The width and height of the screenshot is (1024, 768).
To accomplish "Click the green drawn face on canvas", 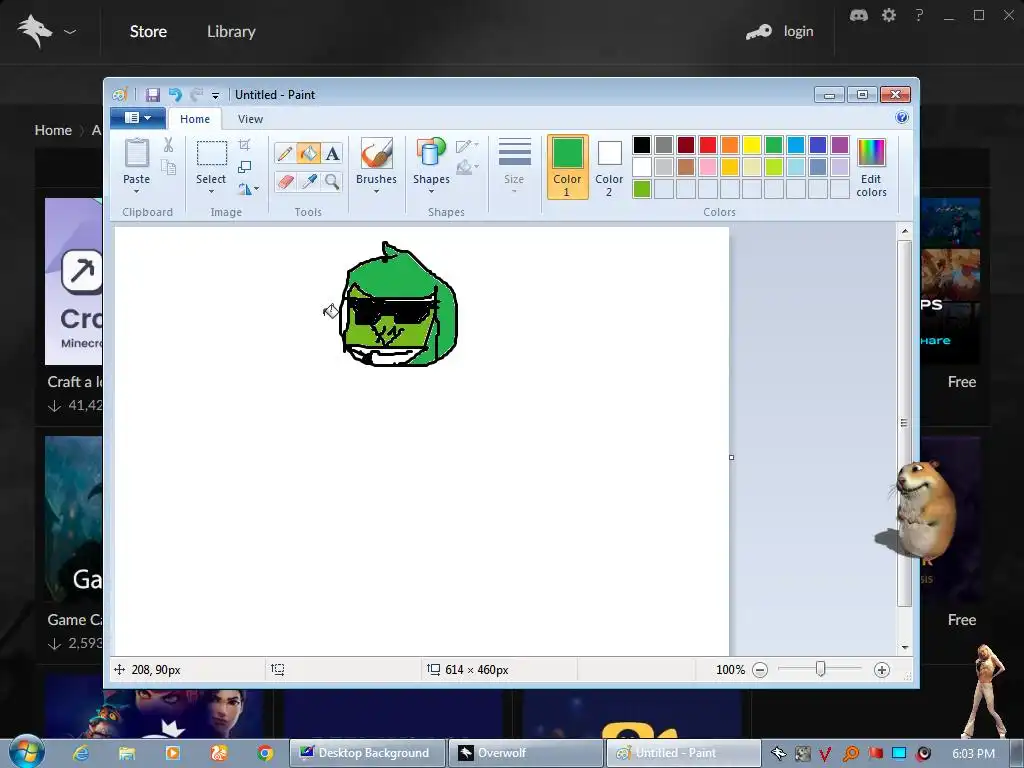I will (398, 306).
